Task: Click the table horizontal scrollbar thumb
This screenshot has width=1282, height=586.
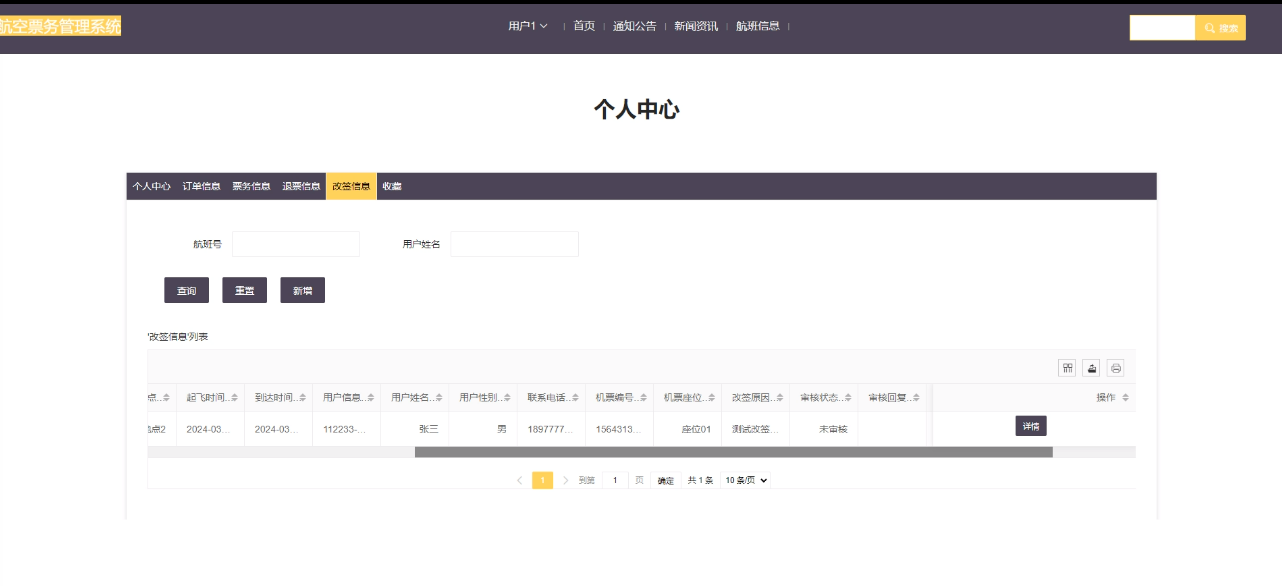Action: [734, 452]
